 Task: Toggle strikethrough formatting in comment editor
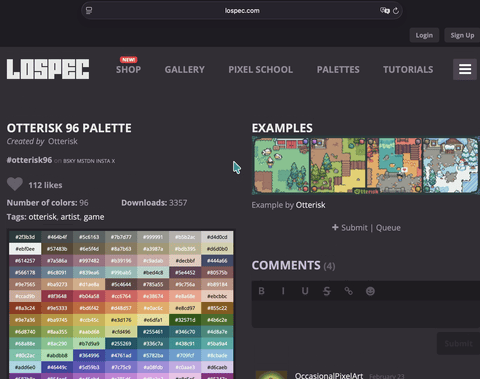click(x=327, y=291)
